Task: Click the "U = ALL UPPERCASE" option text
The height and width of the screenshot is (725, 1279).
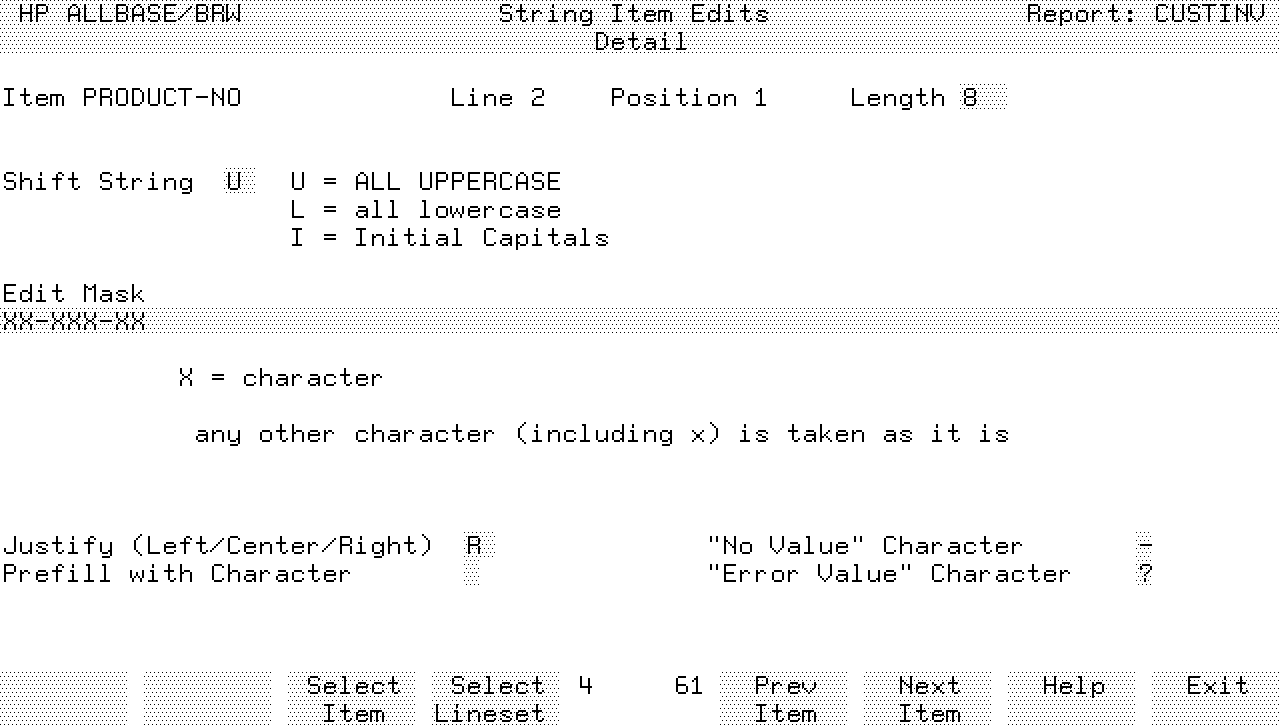Action: [x=425, y=182]
